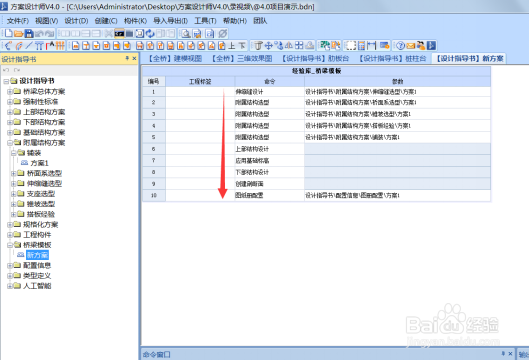Click row number 5 in table
The image size is (529, 360).
coord(154,137)
